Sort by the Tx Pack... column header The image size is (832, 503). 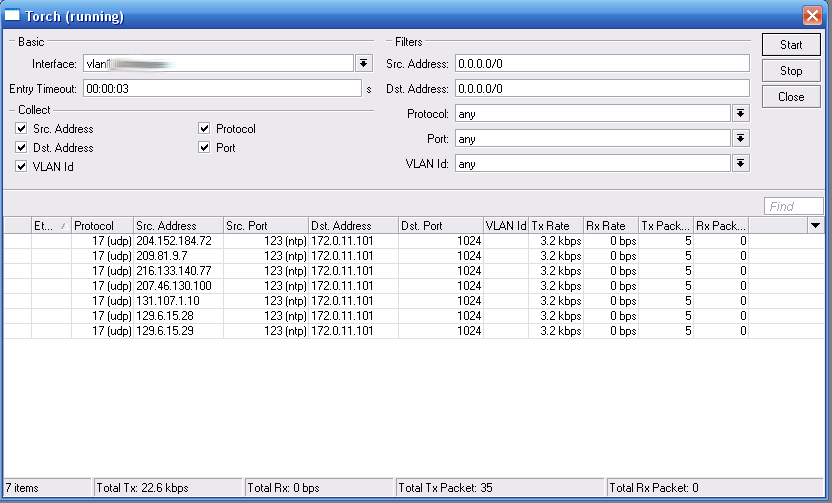click(x=666, y=226)
